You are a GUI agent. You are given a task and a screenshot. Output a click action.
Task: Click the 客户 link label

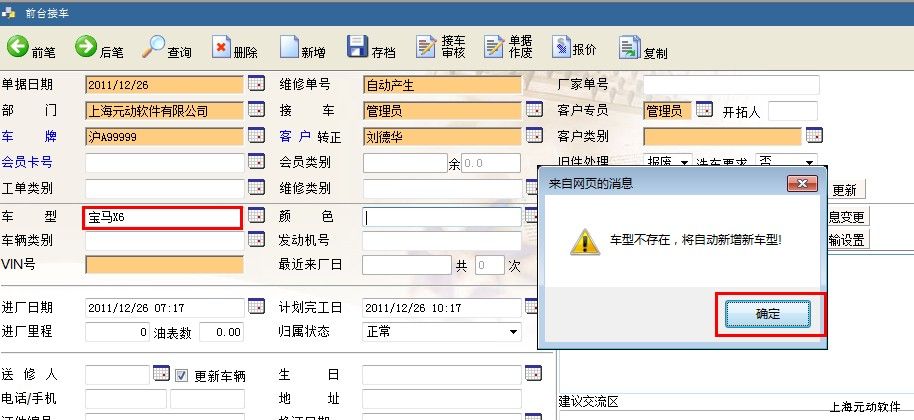293,136
